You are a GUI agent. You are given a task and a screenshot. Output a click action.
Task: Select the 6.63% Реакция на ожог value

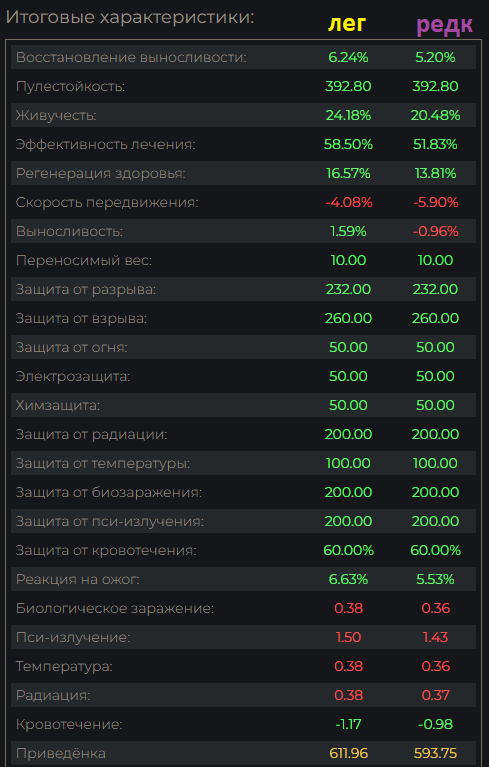click(348, 579)
